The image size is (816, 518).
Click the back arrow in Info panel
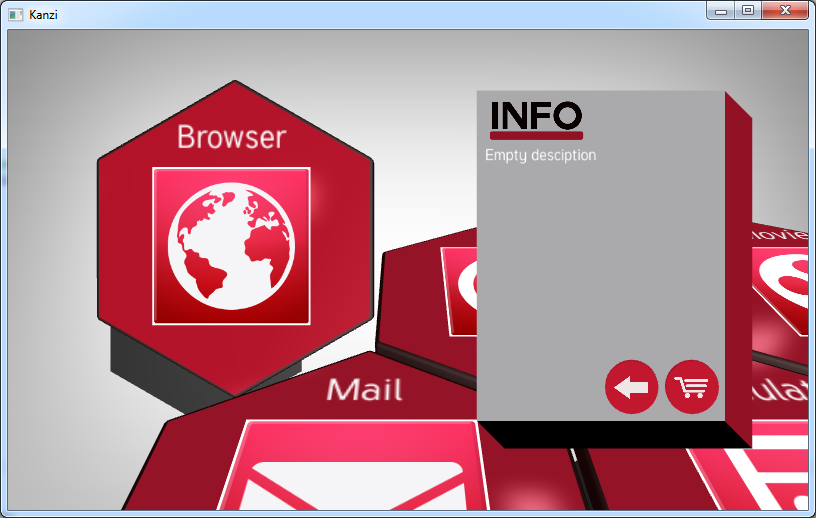(x=631, y=387)
